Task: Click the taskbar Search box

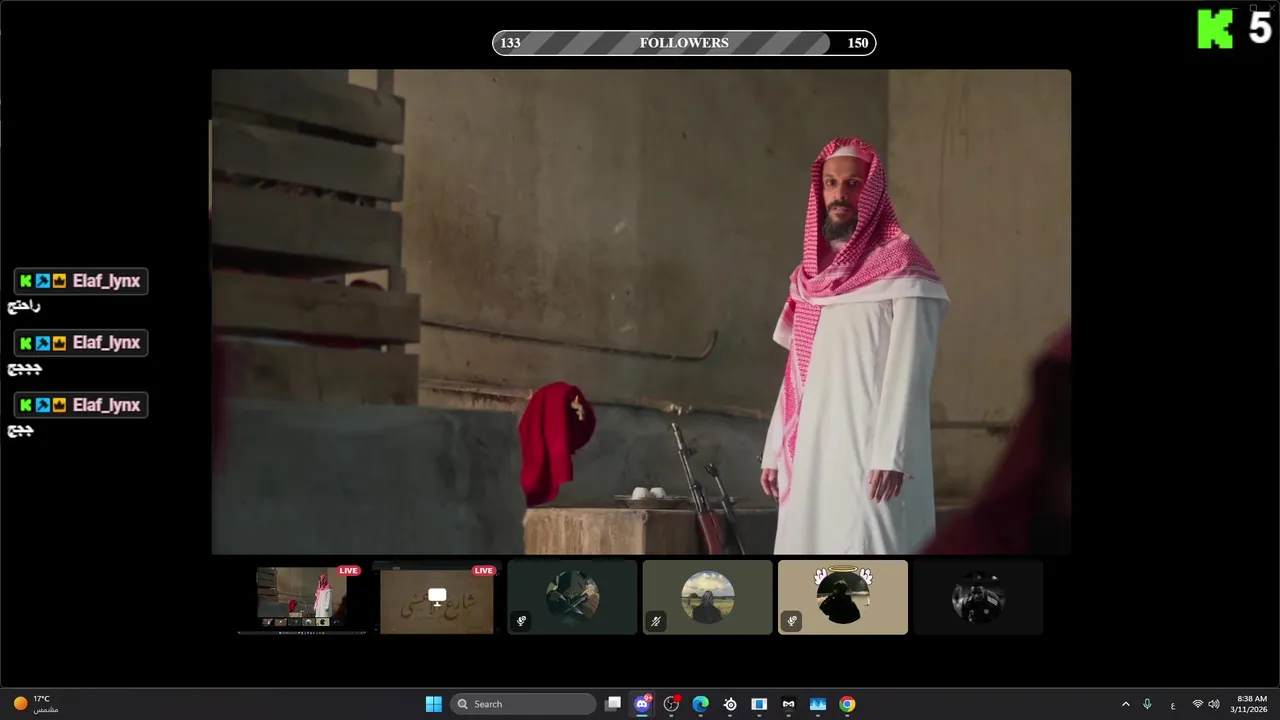Action: [x=523, y=704]
